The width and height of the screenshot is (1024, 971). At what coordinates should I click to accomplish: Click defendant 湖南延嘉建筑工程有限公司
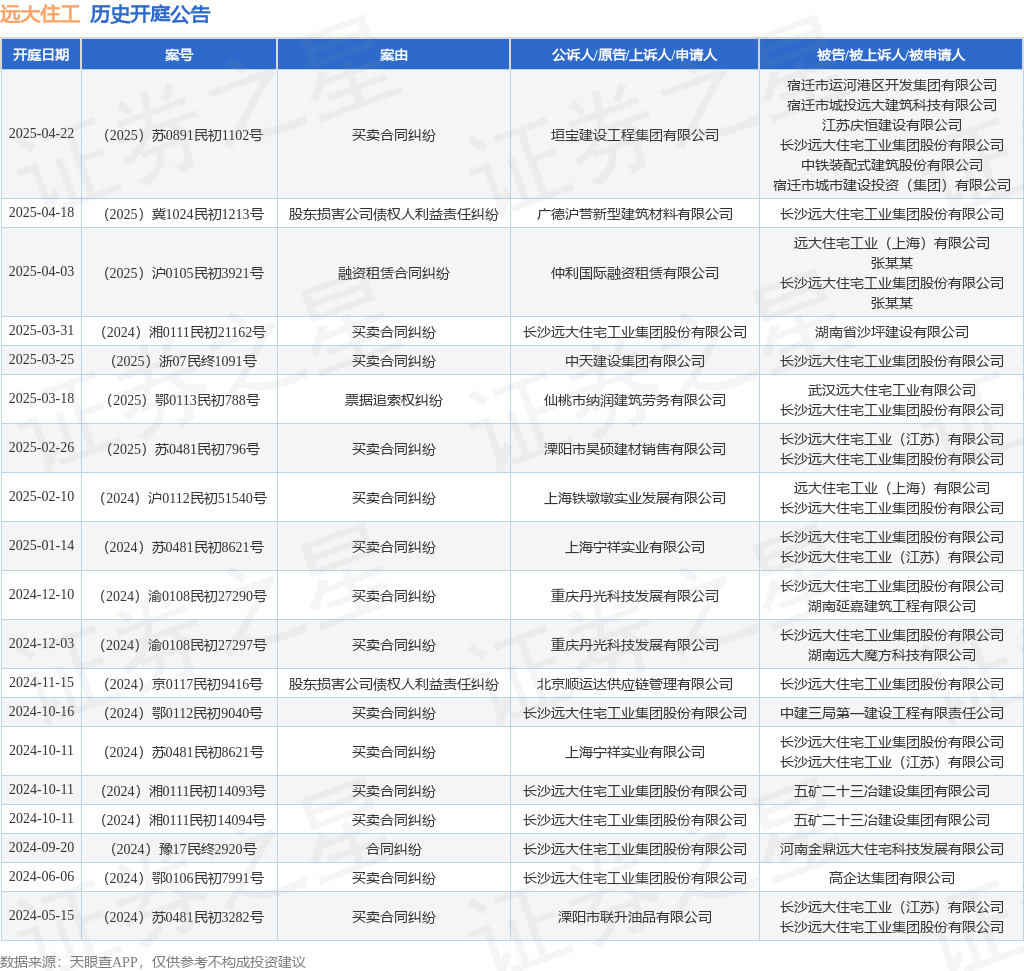(891, 607)
